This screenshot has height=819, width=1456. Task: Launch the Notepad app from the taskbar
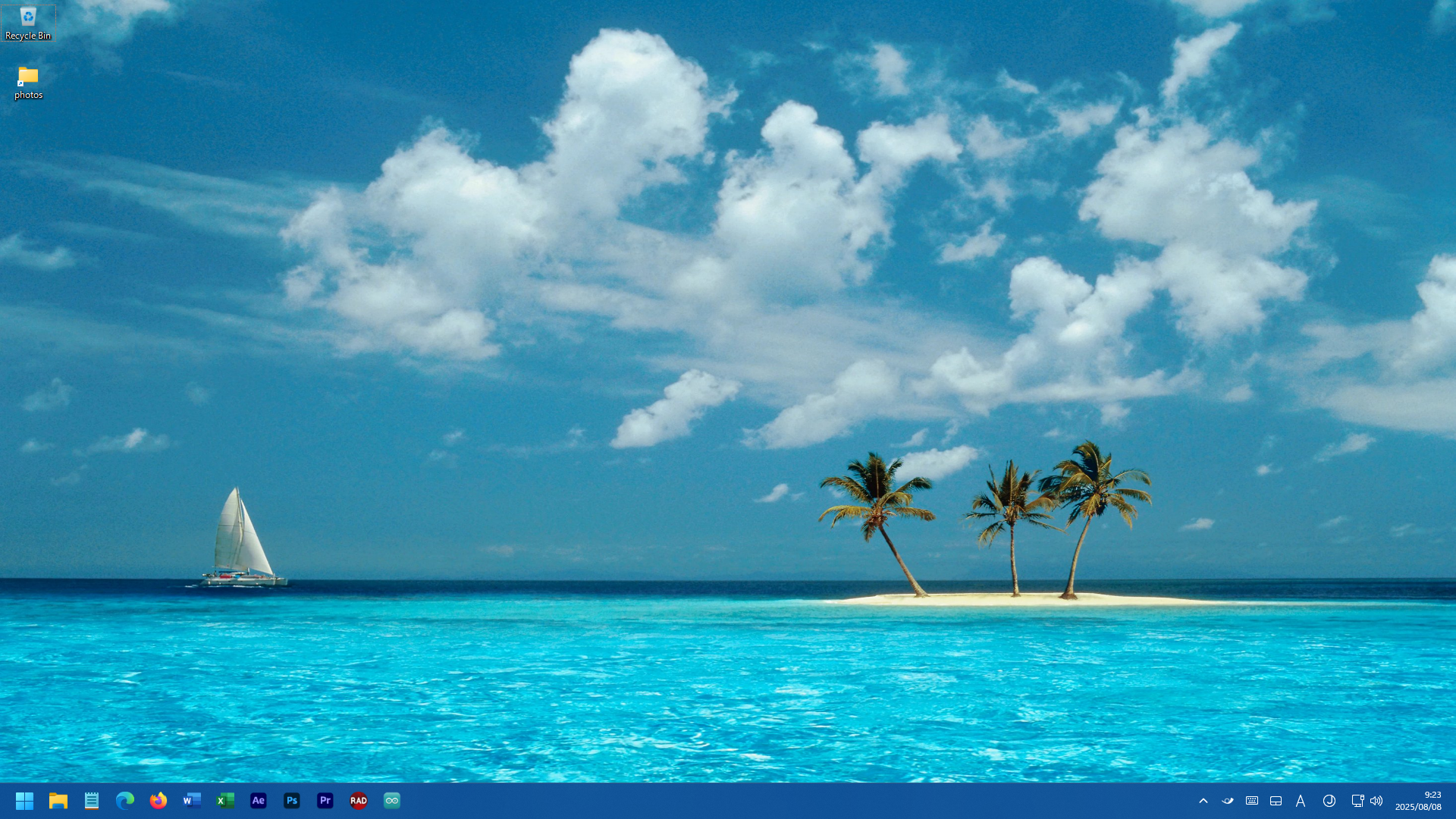pos(92,801)
